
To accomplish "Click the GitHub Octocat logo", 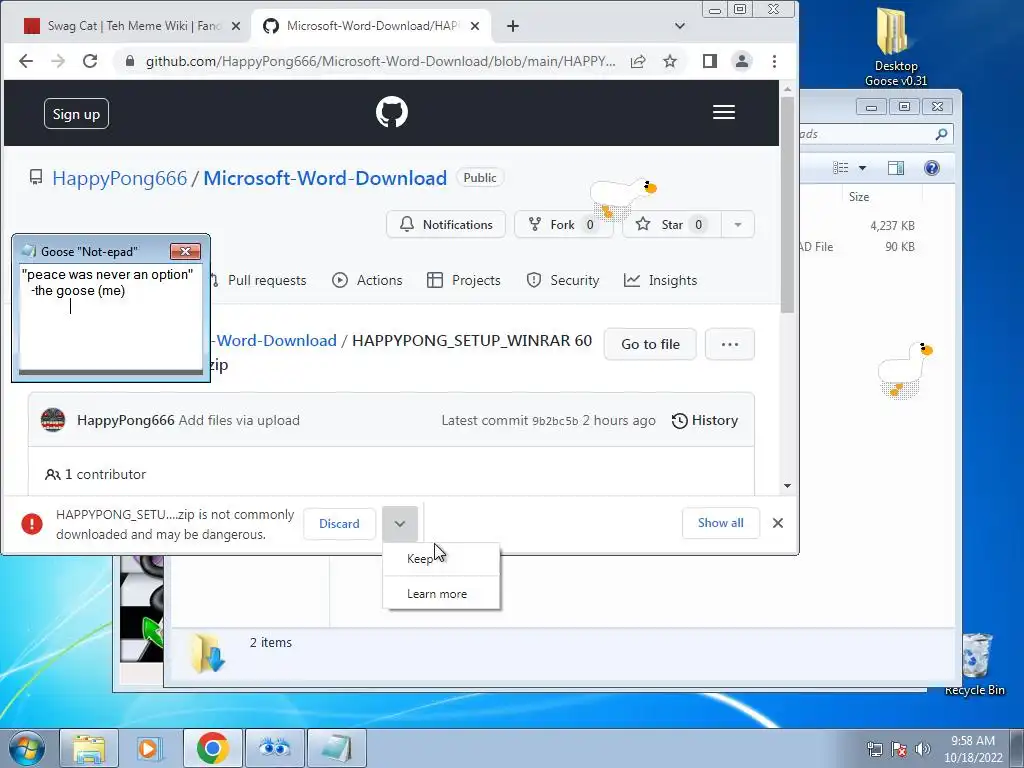I will (392, 112).
